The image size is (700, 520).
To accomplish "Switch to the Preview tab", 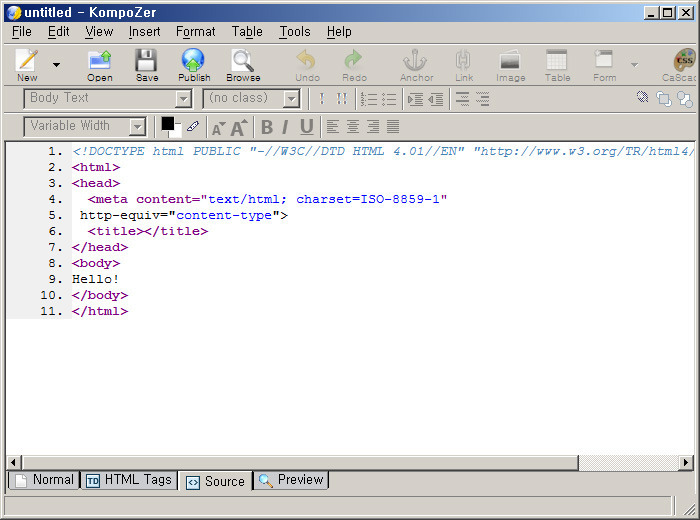I will click(x=291, y=480).
